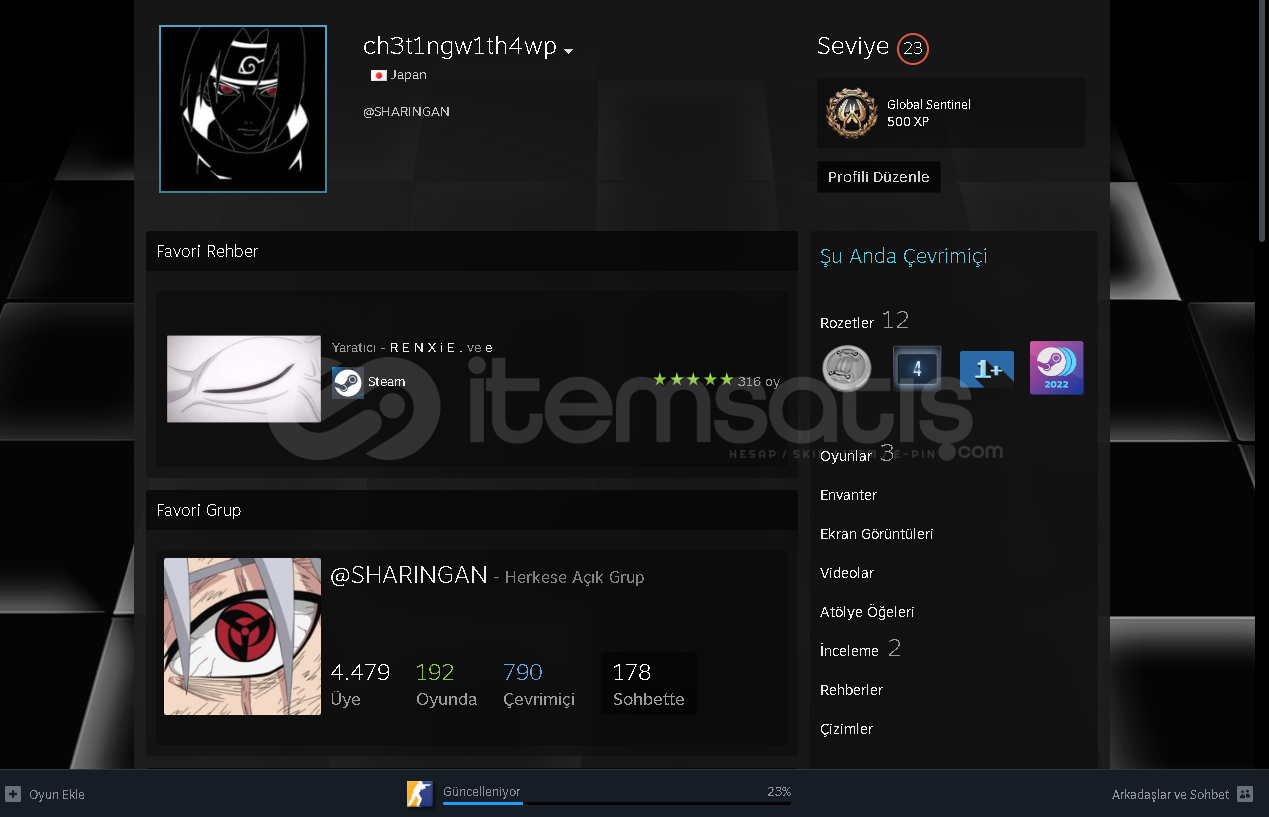The image size is (1269, 817).
Task: Open the username dropdown arrow next to ch3t1ngw1th4wp
Action: tap(568, 51)
